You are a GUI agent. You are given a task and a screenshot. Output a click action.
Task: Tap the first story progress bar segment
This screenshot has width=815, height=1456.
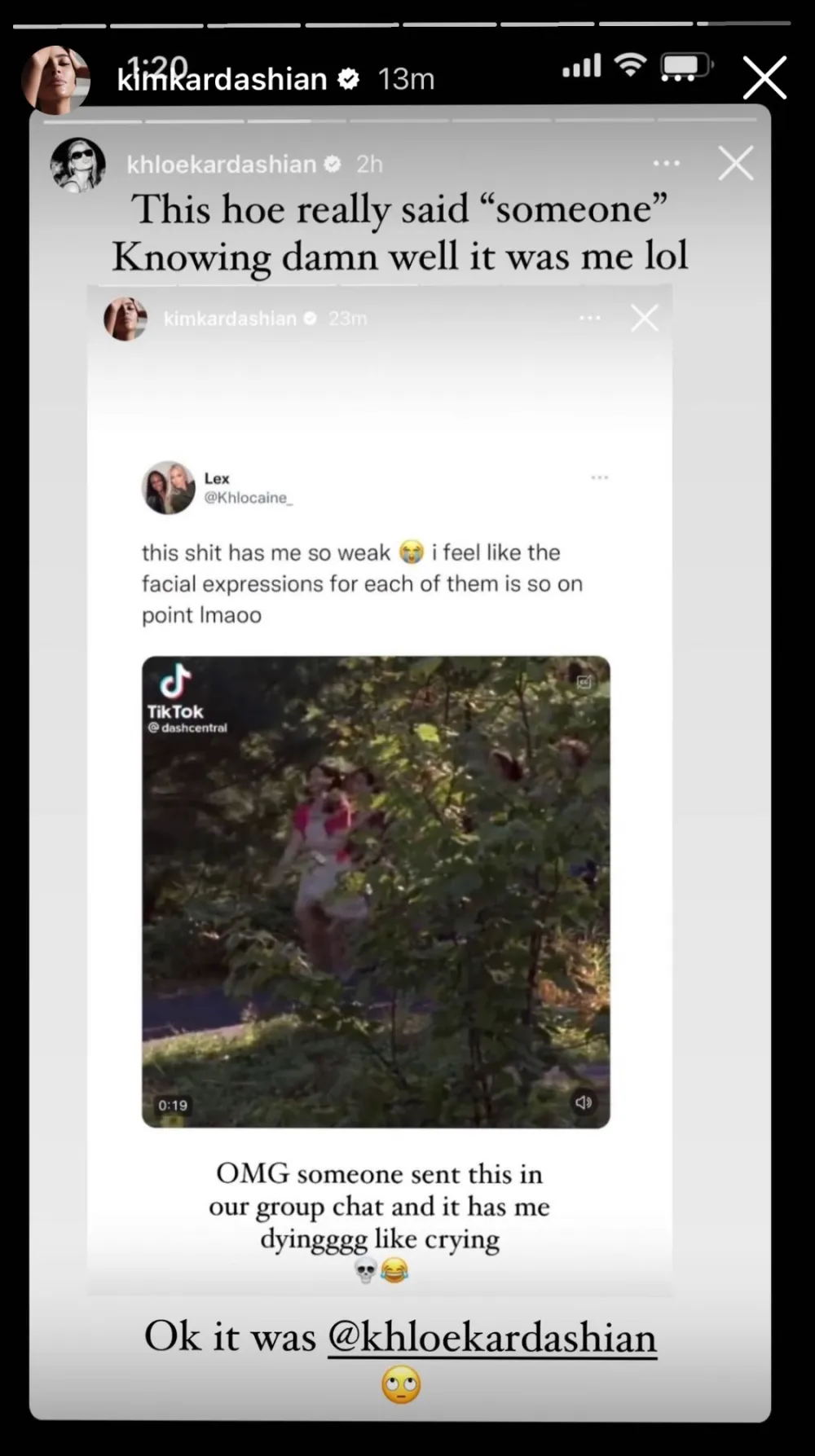point(59,25)
